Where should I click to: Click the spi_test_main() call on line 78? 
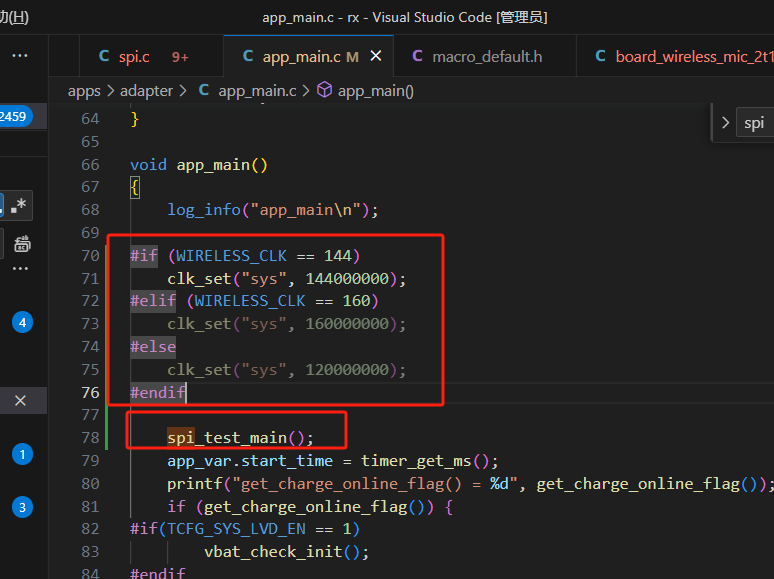240,438
